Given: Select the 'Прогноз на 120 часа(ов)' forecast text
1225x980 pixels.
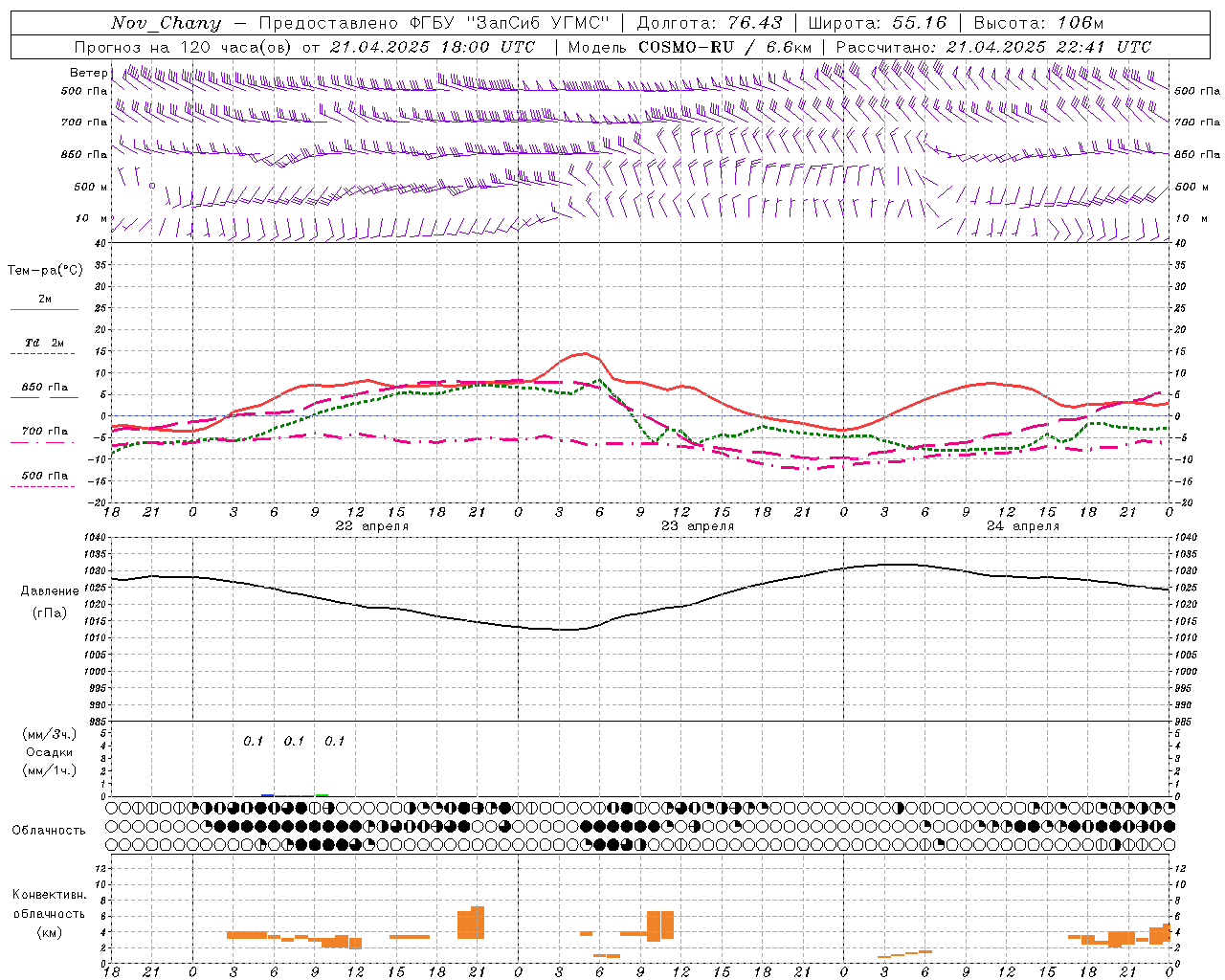Looking at the screenshot, I should pos(184,47).
